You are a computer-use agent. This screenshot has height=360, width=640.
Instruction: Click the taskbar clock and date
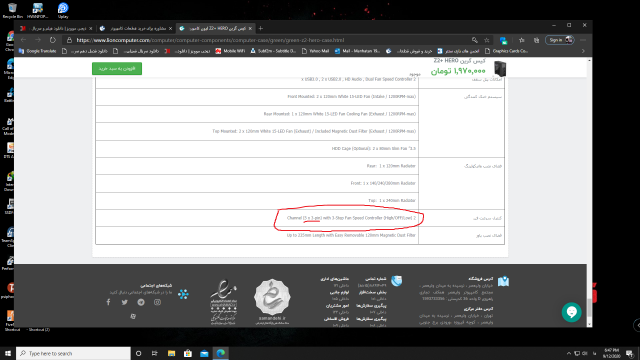(611, 353)
